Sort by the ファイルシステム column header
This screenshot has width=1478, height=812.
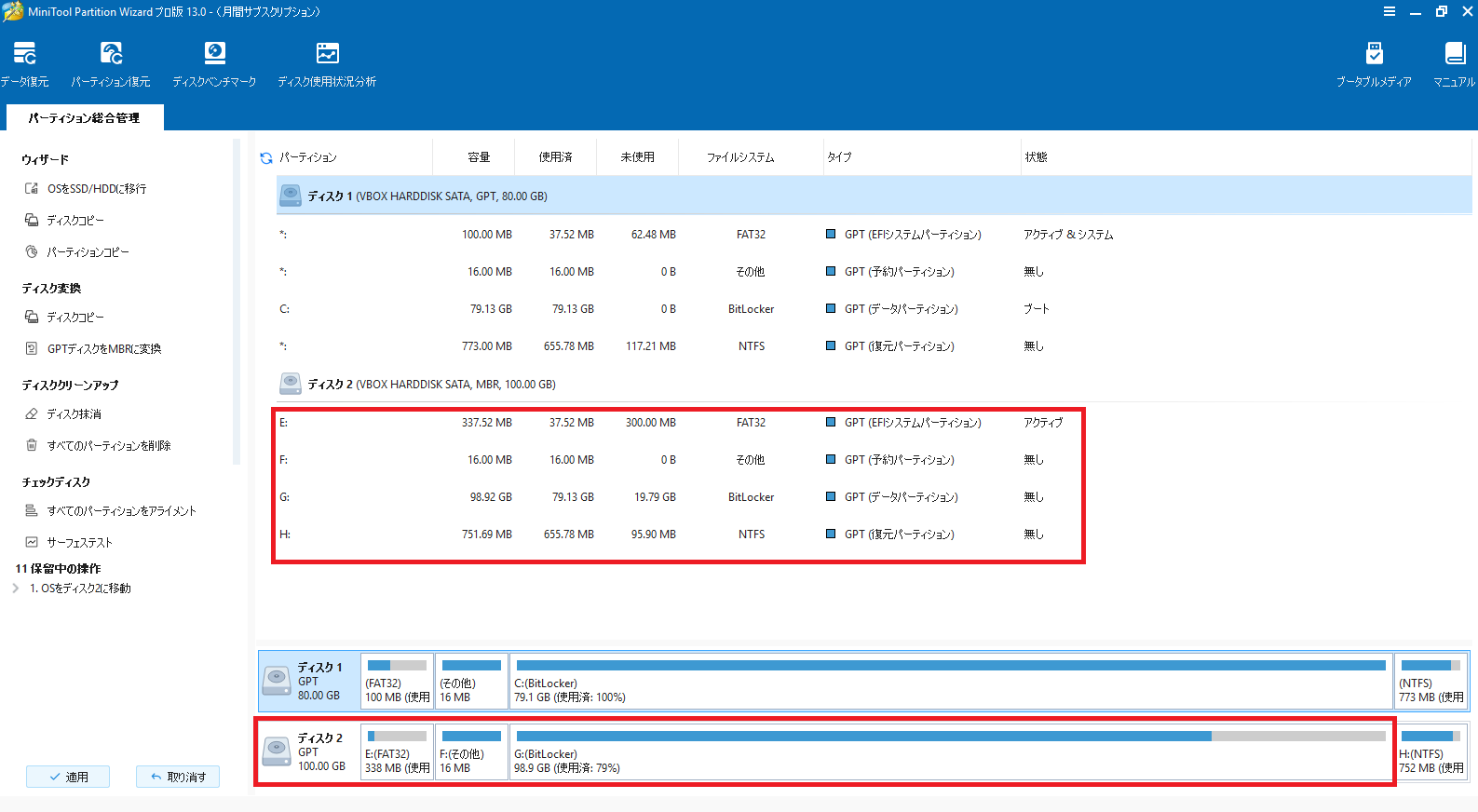(740, 157)
